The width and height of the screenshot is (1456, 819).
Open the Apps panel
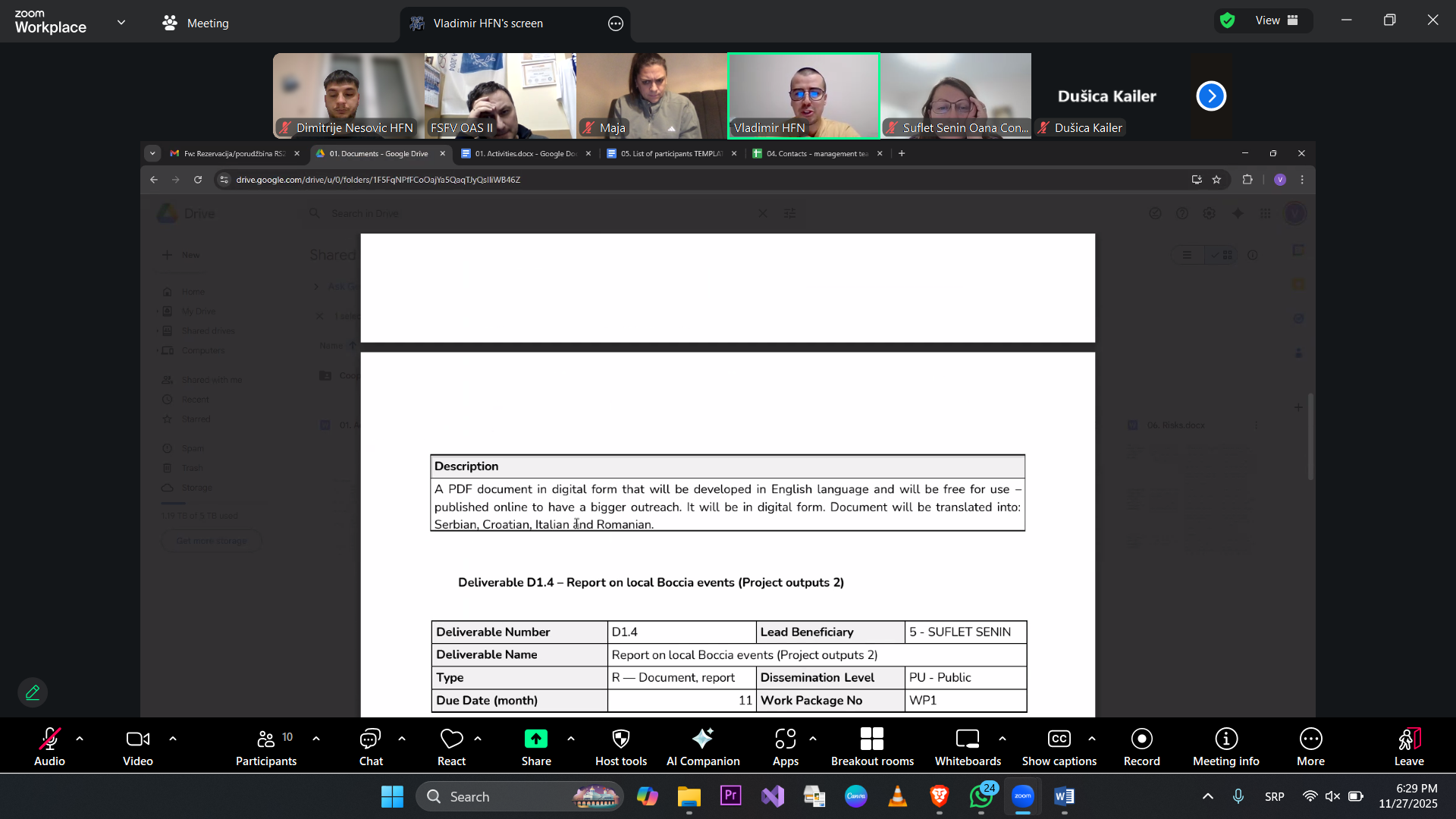785,746
